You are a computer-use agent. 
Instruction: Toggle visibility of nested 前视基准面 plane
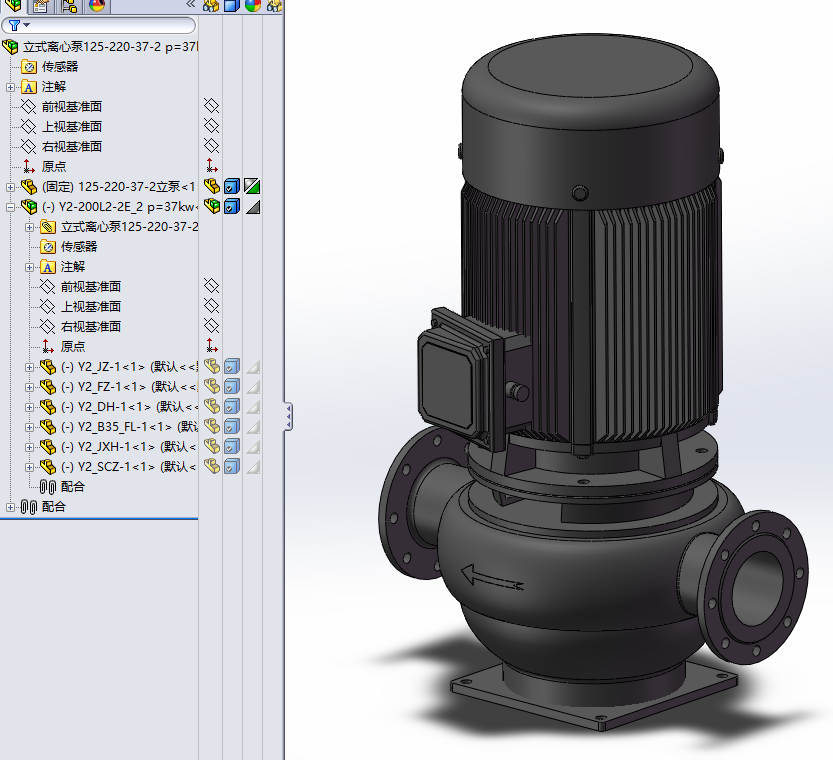pos(211,286)
